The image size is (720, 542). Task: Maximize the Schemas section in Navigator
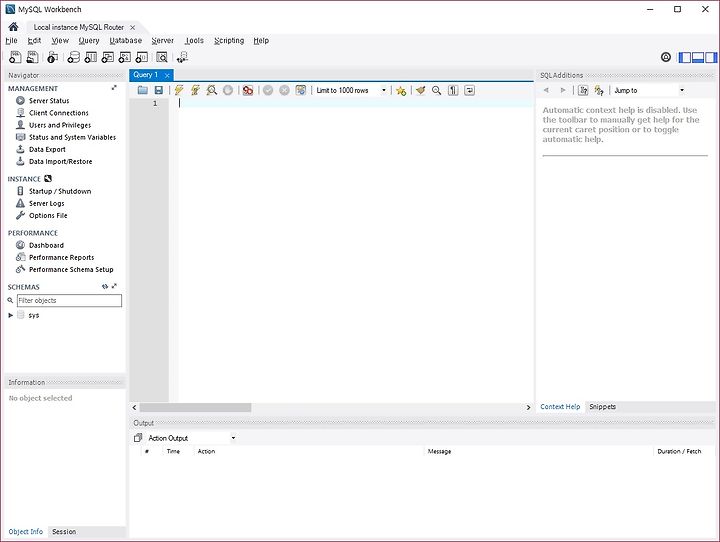coord(114,286)
